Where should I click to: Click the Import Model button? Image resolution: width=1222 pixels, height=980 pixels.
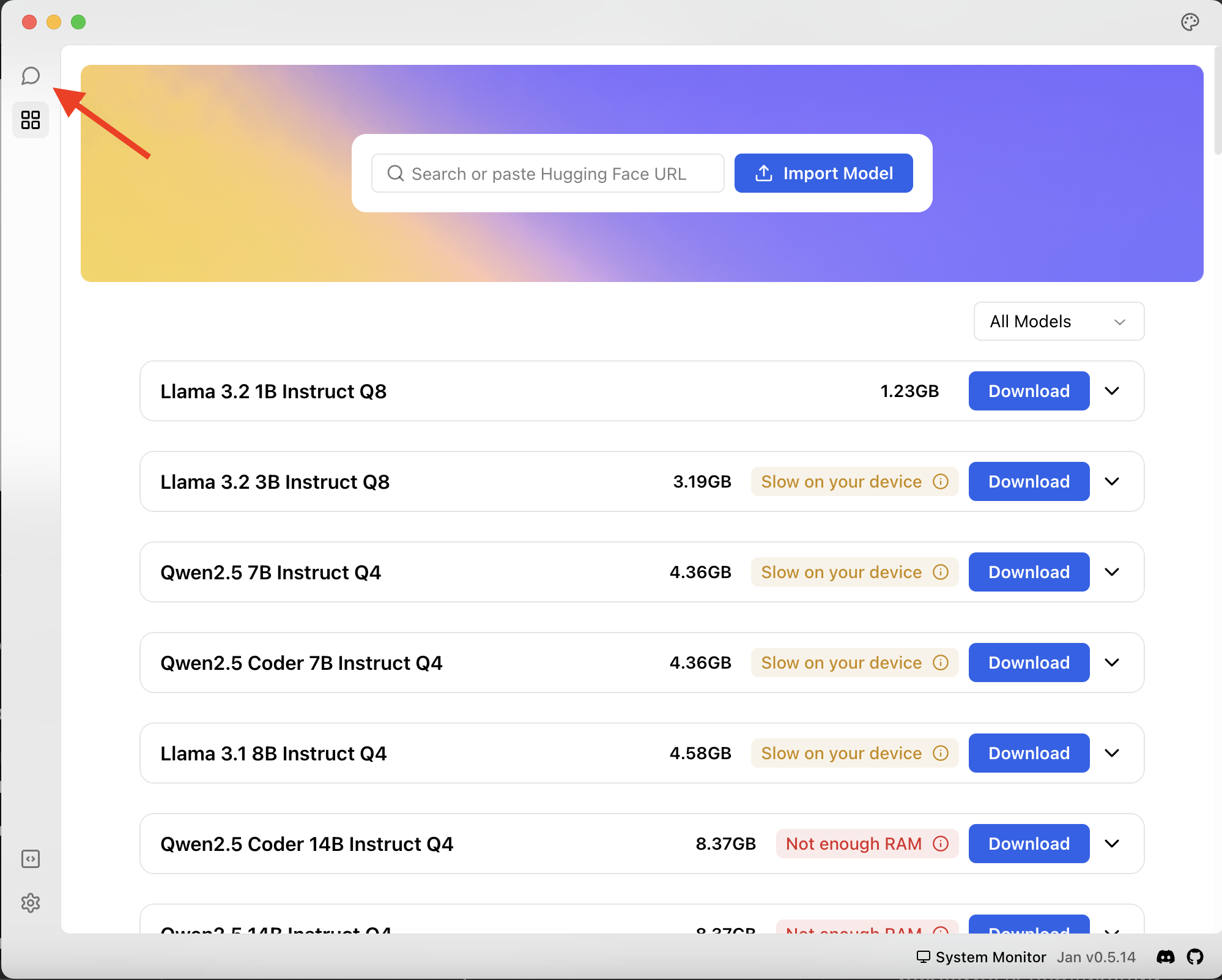823,173
